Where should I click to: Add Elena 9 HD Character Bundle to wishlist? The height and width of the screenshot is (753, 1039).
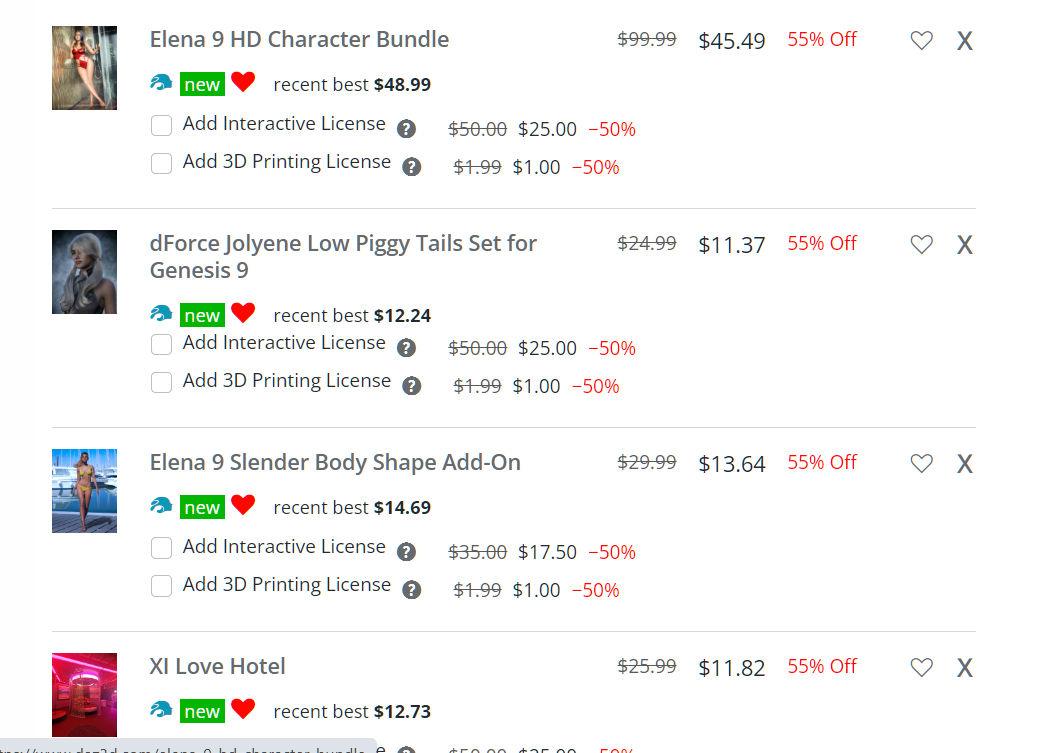(x=921, y=40)
